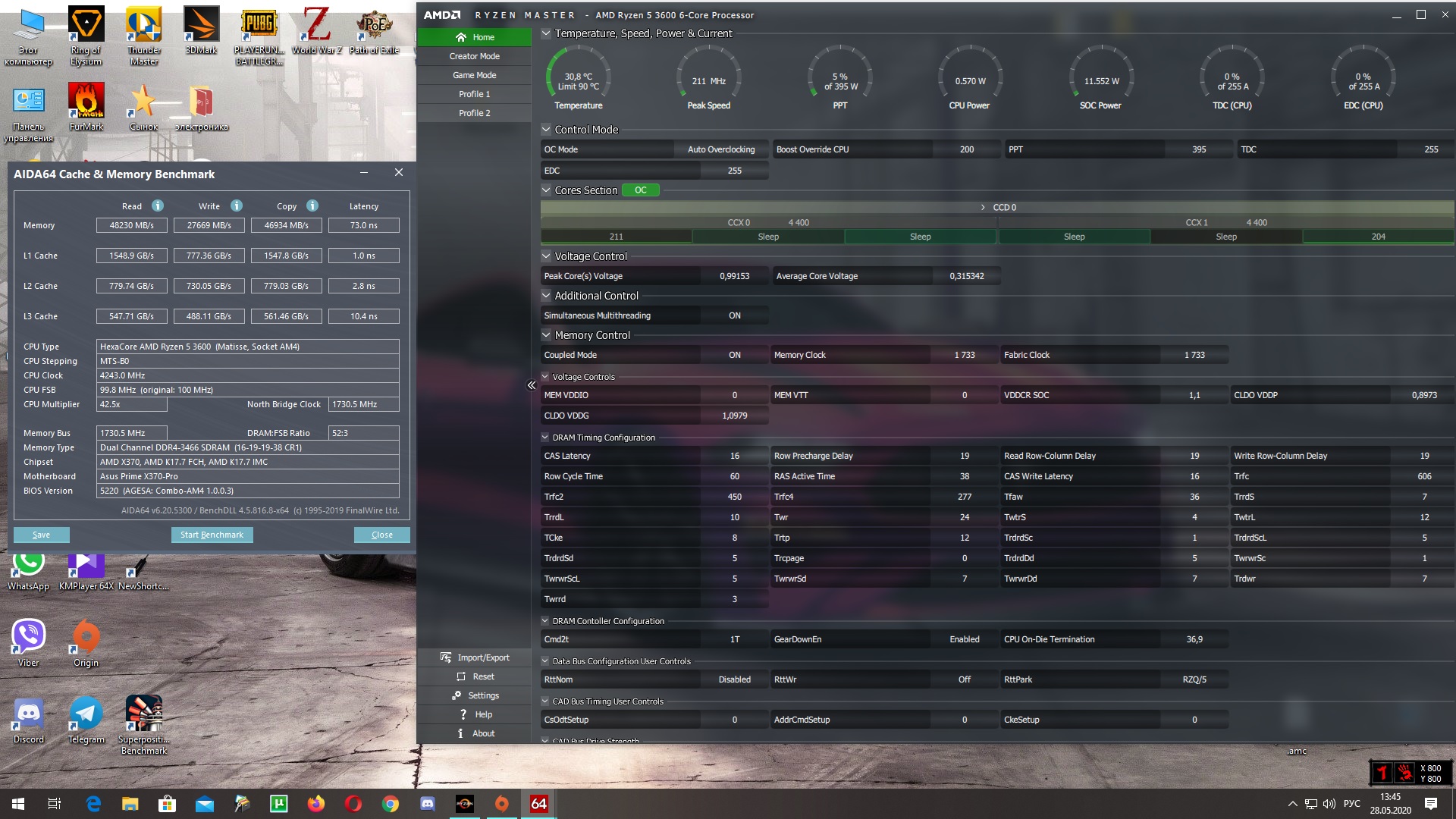Toggle Coupled Mode ON value
Viewport: 1456px width, 819px height.
click(734, 355)
